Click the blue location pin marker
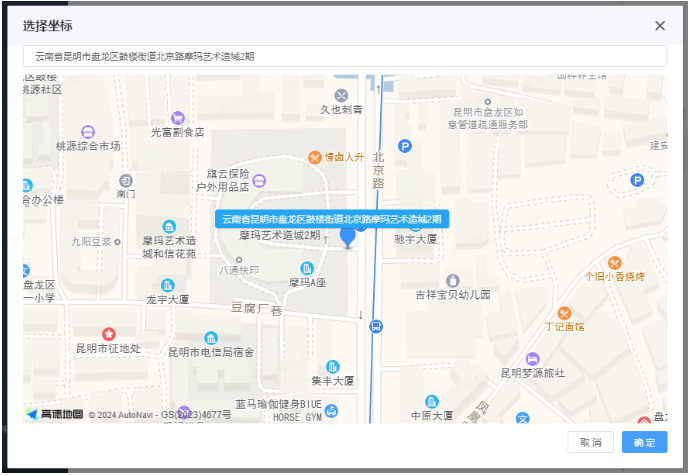This screenshot has height=475, width=688. point(348,237)
